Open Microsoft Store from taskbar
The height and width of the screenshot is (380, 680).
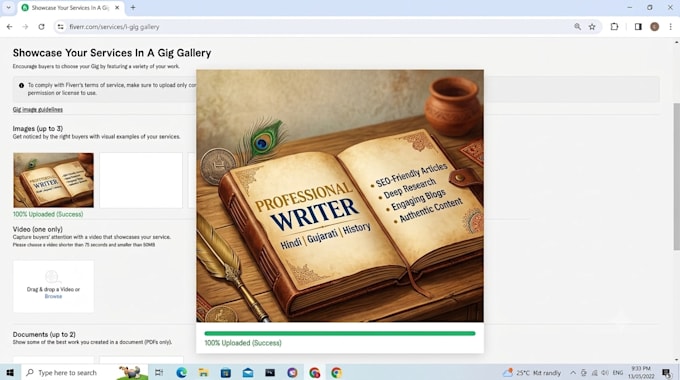pyautogui.click(x=226, y=373)
